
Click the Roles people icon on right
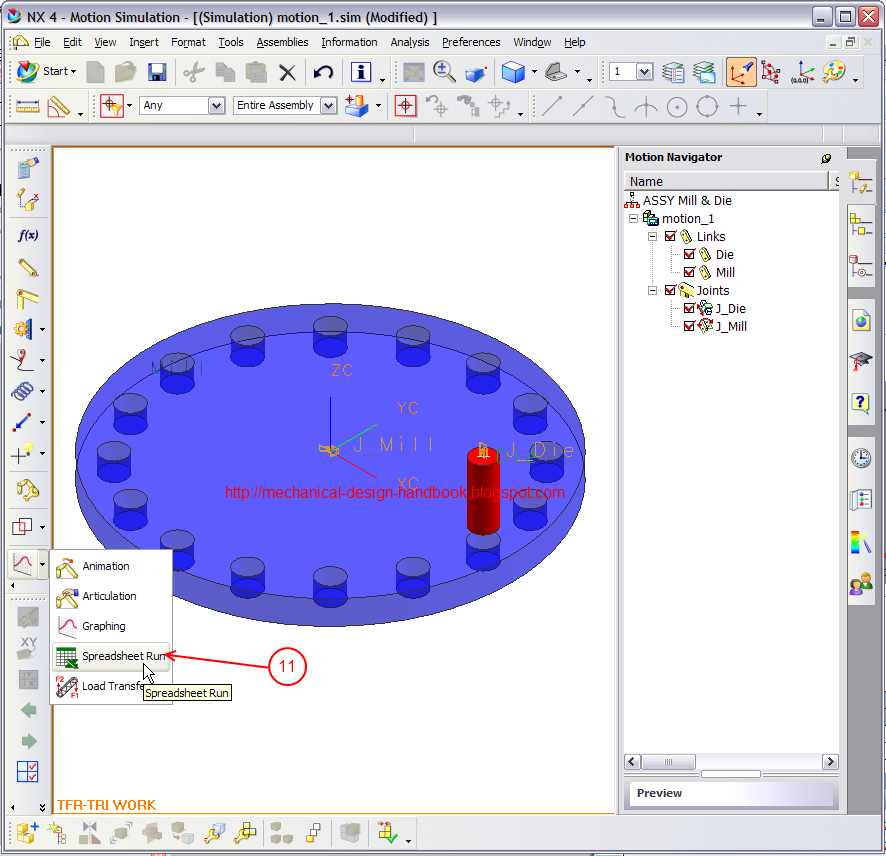(861, 584)
